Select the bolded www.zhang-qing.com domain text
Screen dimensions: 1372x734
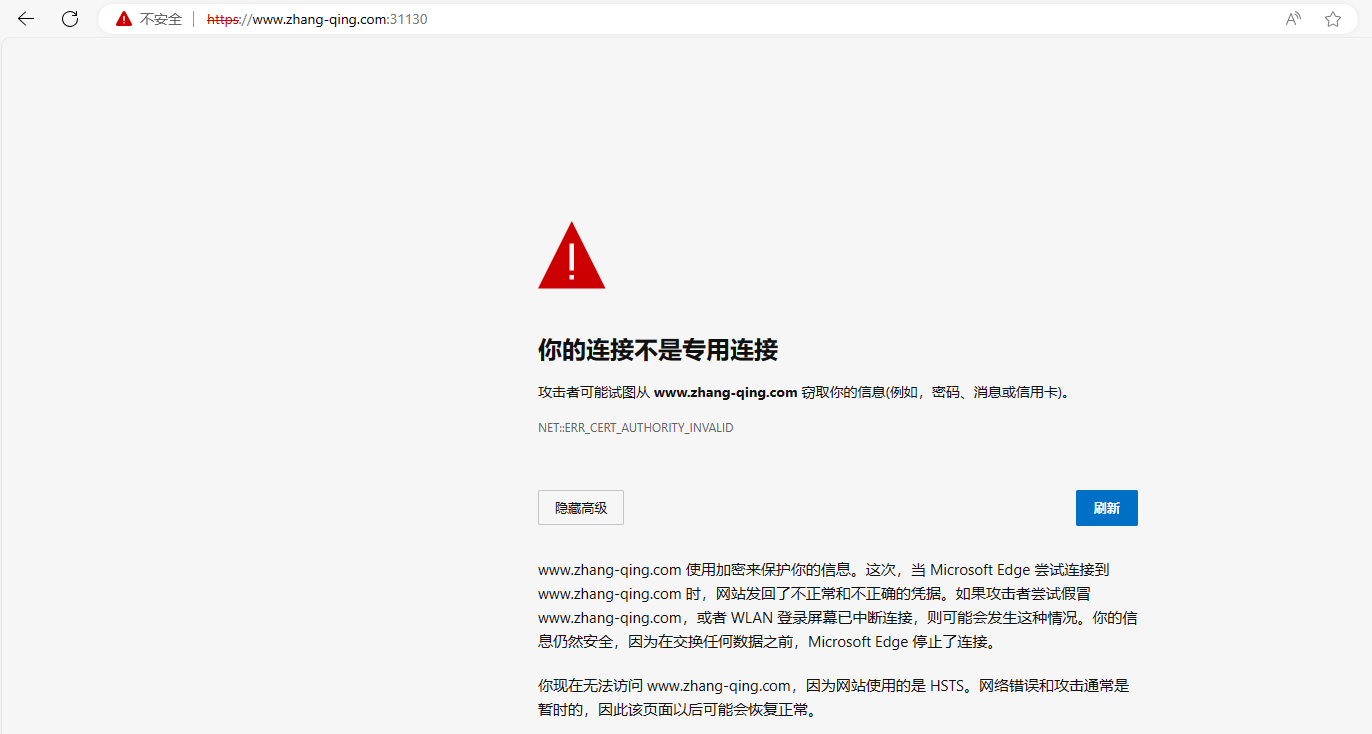(x=724, y=392)
